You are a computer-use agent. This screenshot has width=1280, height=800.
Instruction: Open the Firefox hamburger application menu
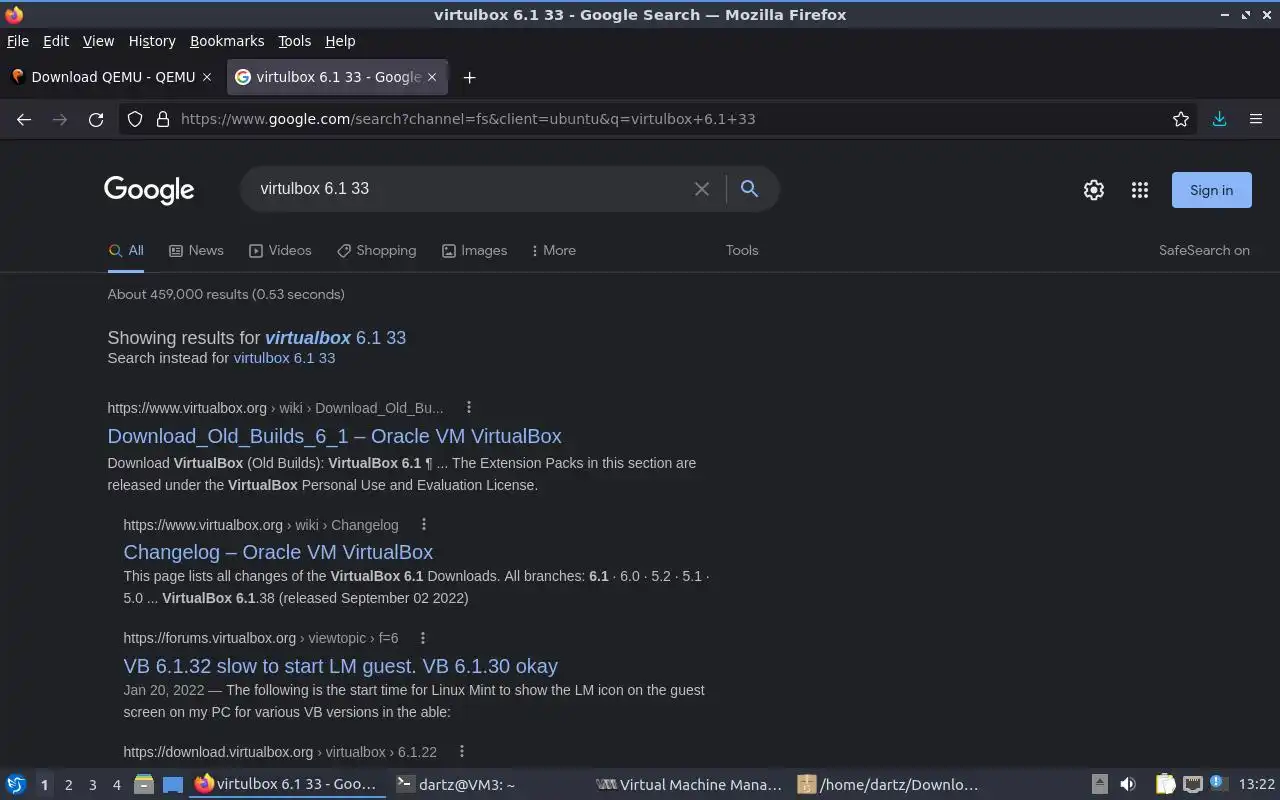[1256, 119]
